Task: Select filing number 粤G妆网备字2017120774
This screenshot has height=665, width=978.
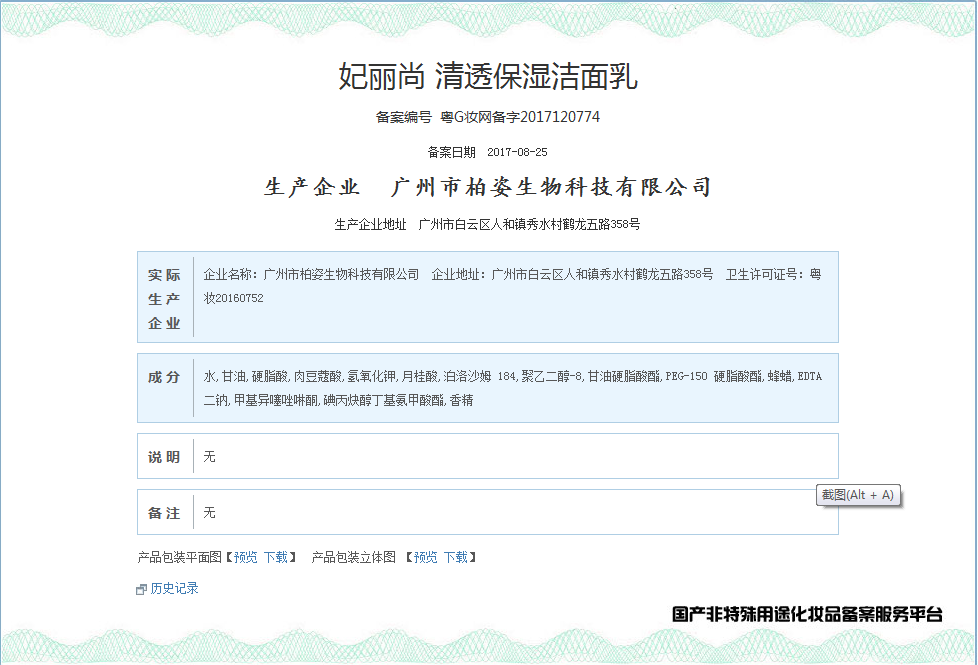Action: (x=520, y=117)
